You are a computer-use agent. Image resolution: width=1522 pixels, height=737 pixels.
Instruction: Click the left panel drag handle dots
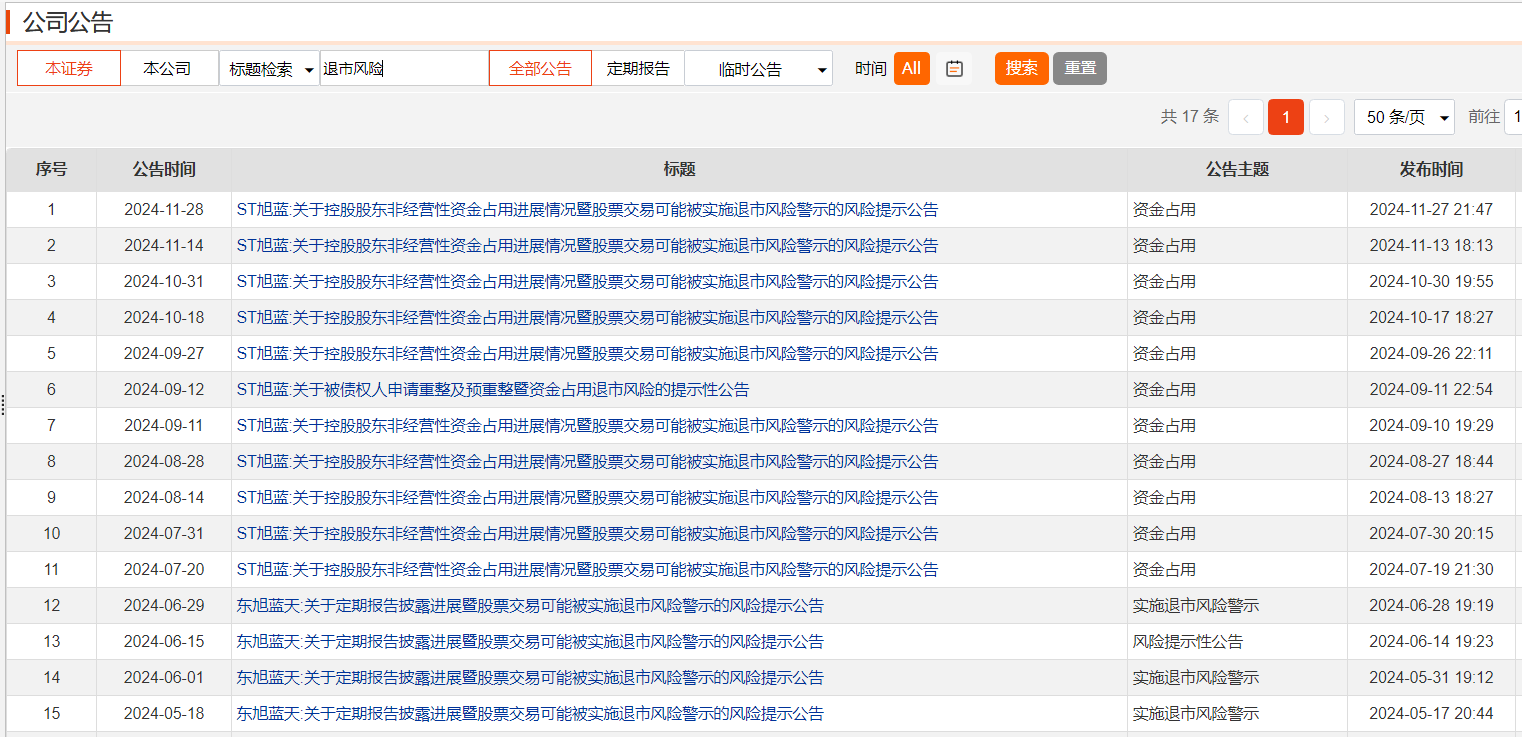click(x=3, y=403)
